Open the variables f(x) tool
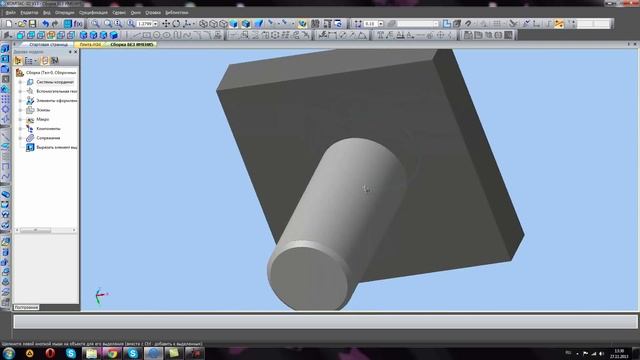The image size is (640, 360). coord(78,24)
